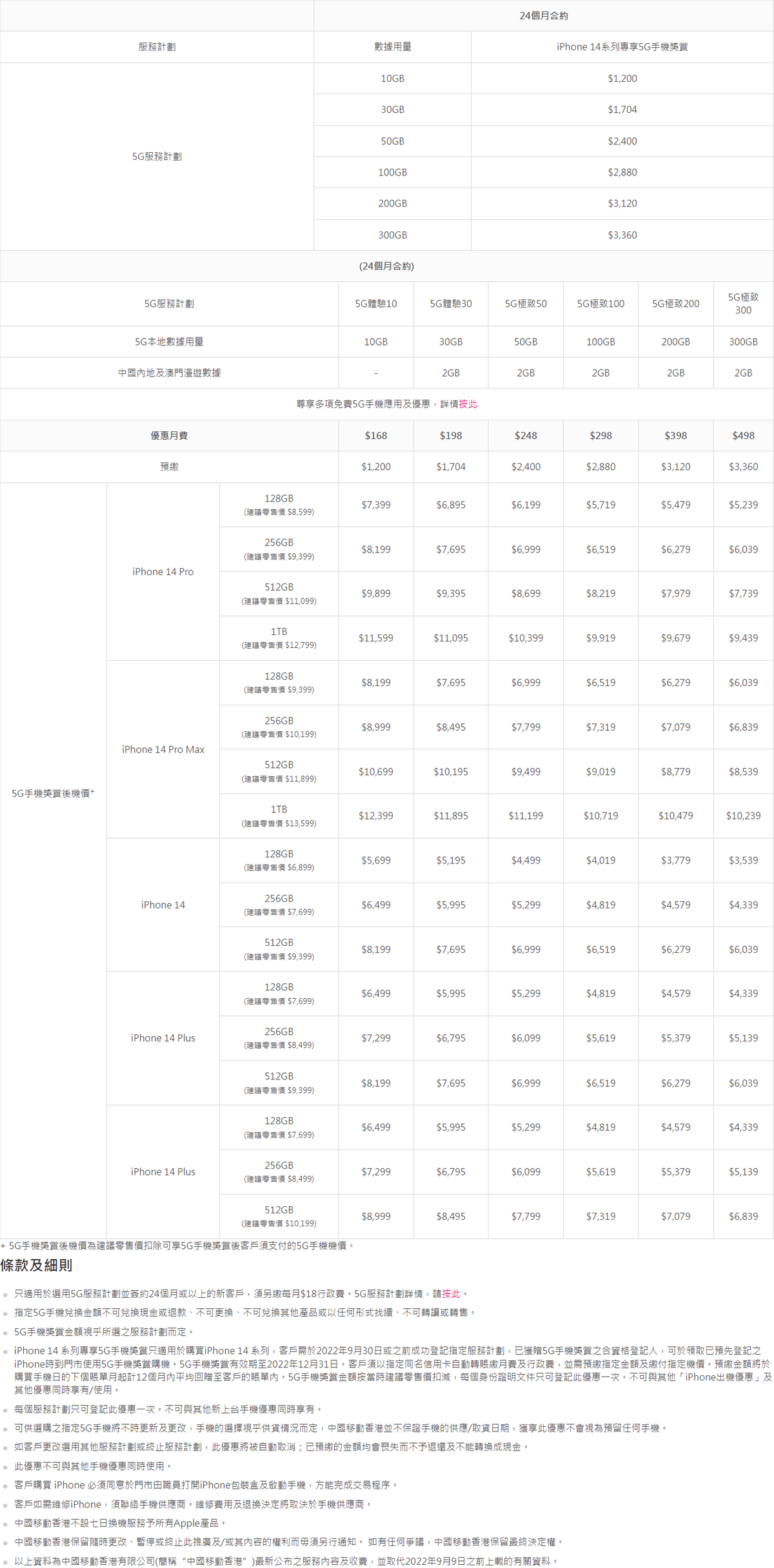Select the '$5,719' price cell
Screen dimensions: 774x1568
[600, 505]
